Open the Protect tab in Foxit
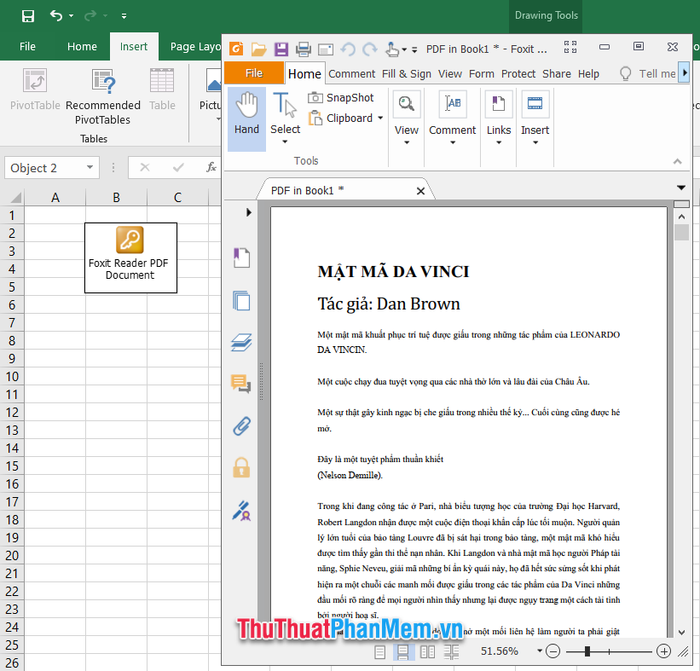This screenshot has width=700, height=671. click(x=518, y=73)
